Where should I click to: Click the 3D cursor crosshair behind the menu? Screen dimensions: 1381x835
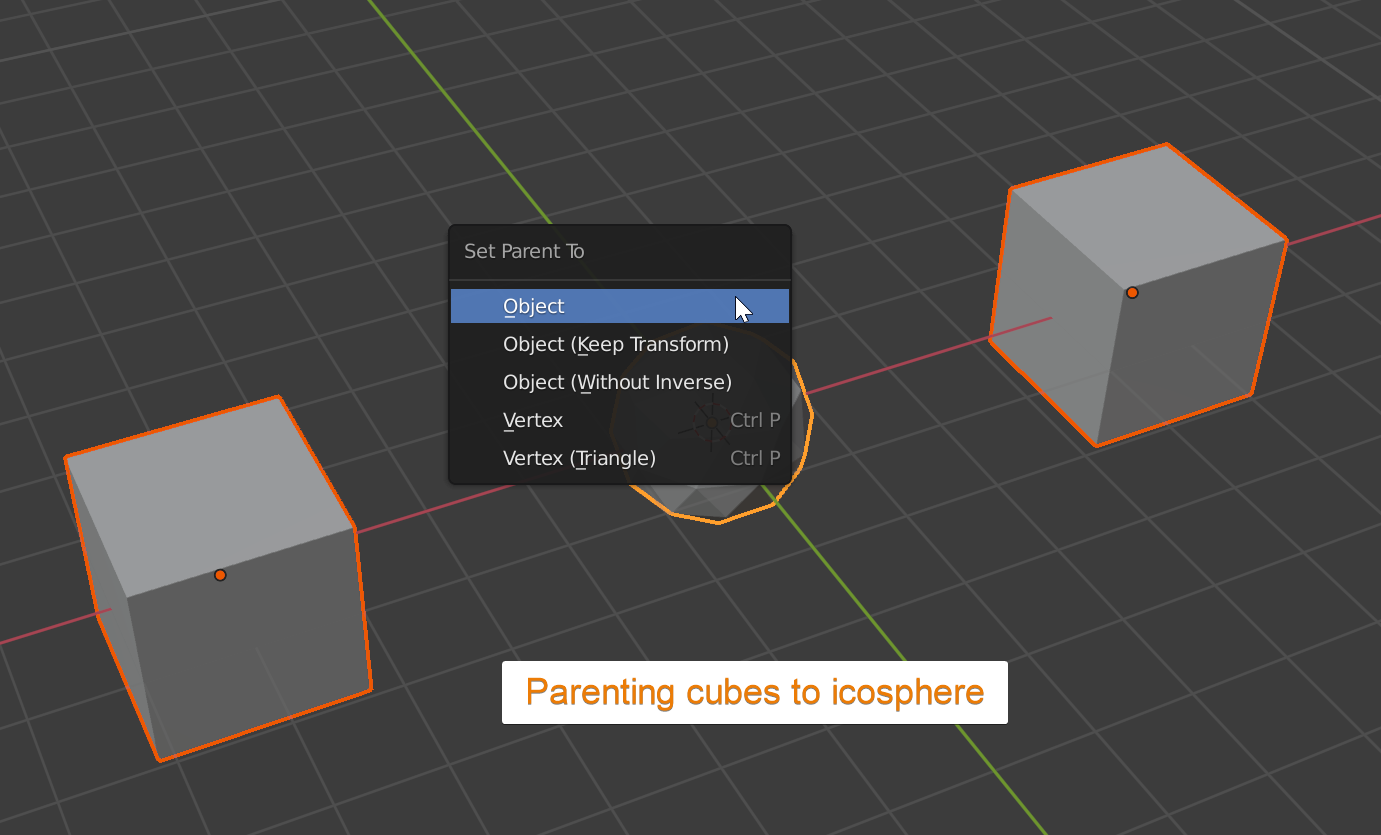click(711, 423)
